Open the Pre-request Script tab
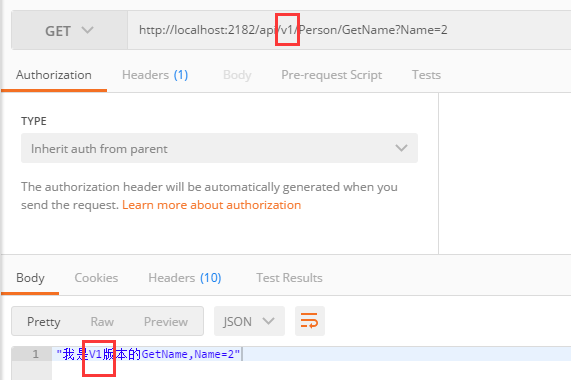 [x=331, y=75]
